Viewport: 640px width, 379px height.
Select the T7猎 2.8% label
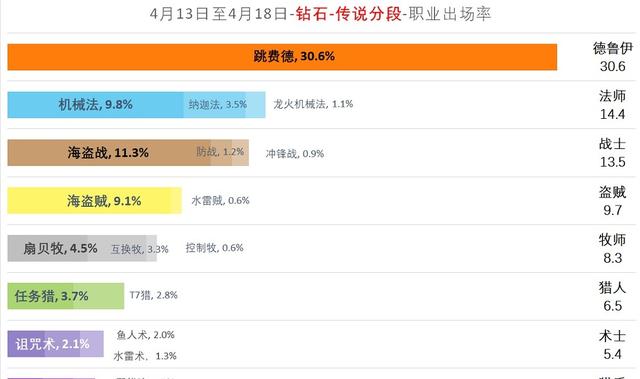[x=153, y=295]
